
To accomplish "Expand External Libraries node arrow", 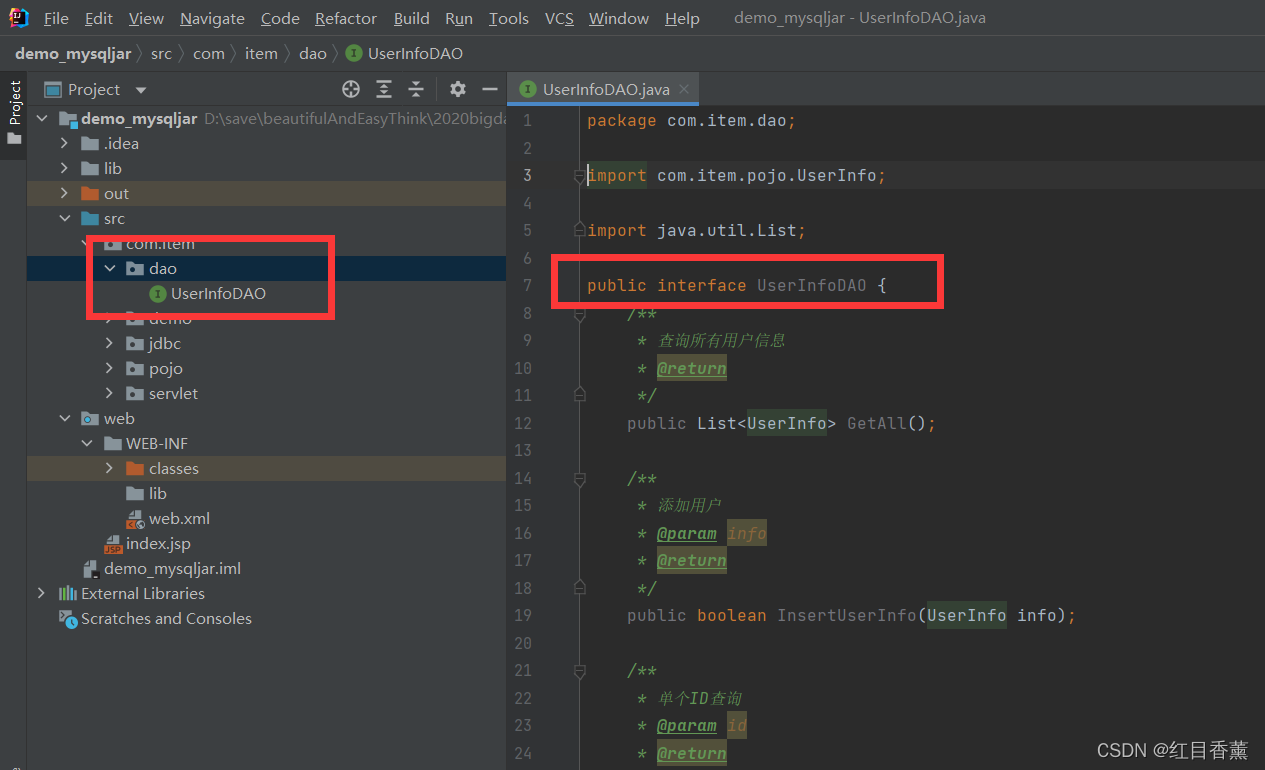I will coord(42,593).
